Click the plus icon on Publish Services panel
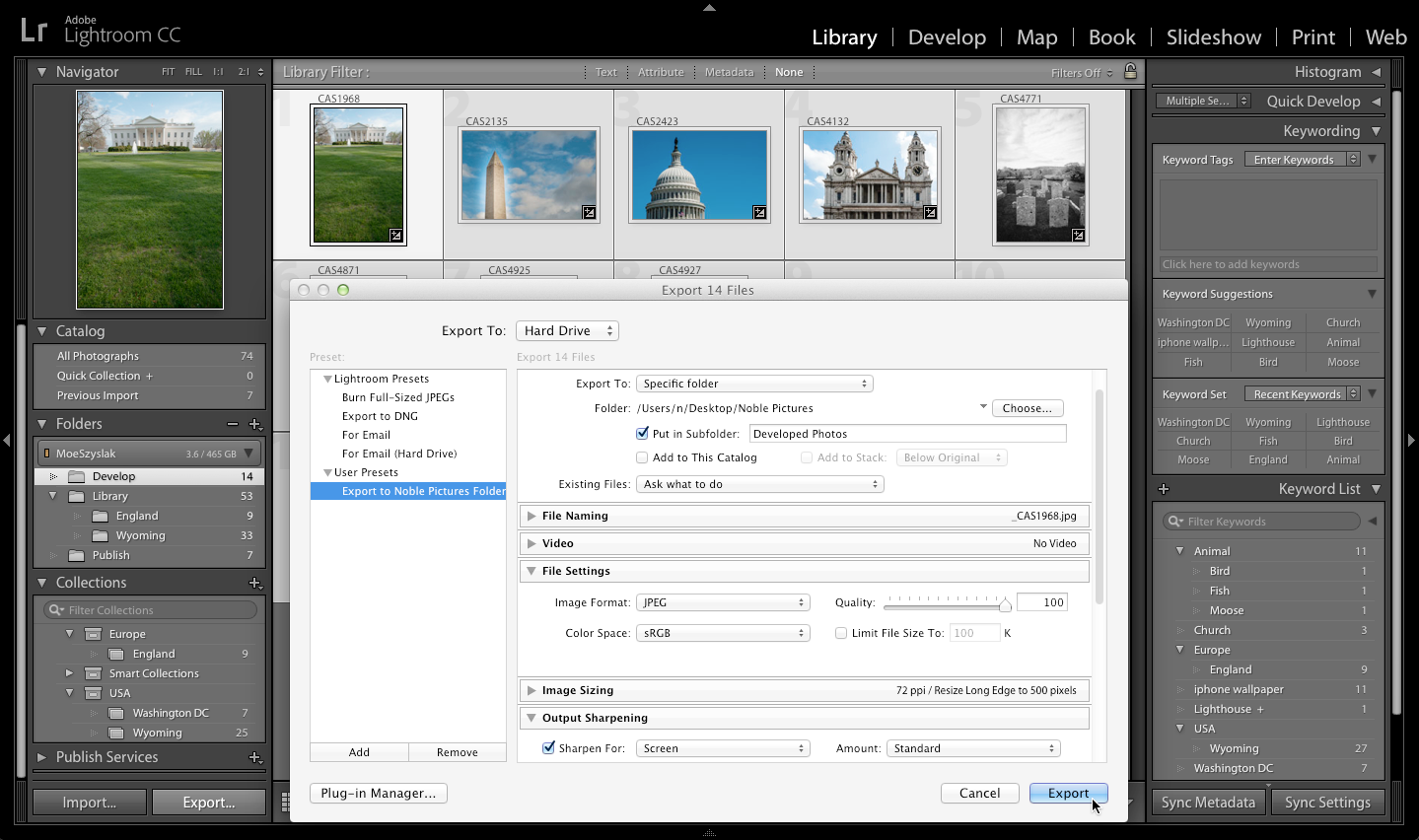Image resolution: width=1419 pixels, height=840 pixels. tap(255, 757)
